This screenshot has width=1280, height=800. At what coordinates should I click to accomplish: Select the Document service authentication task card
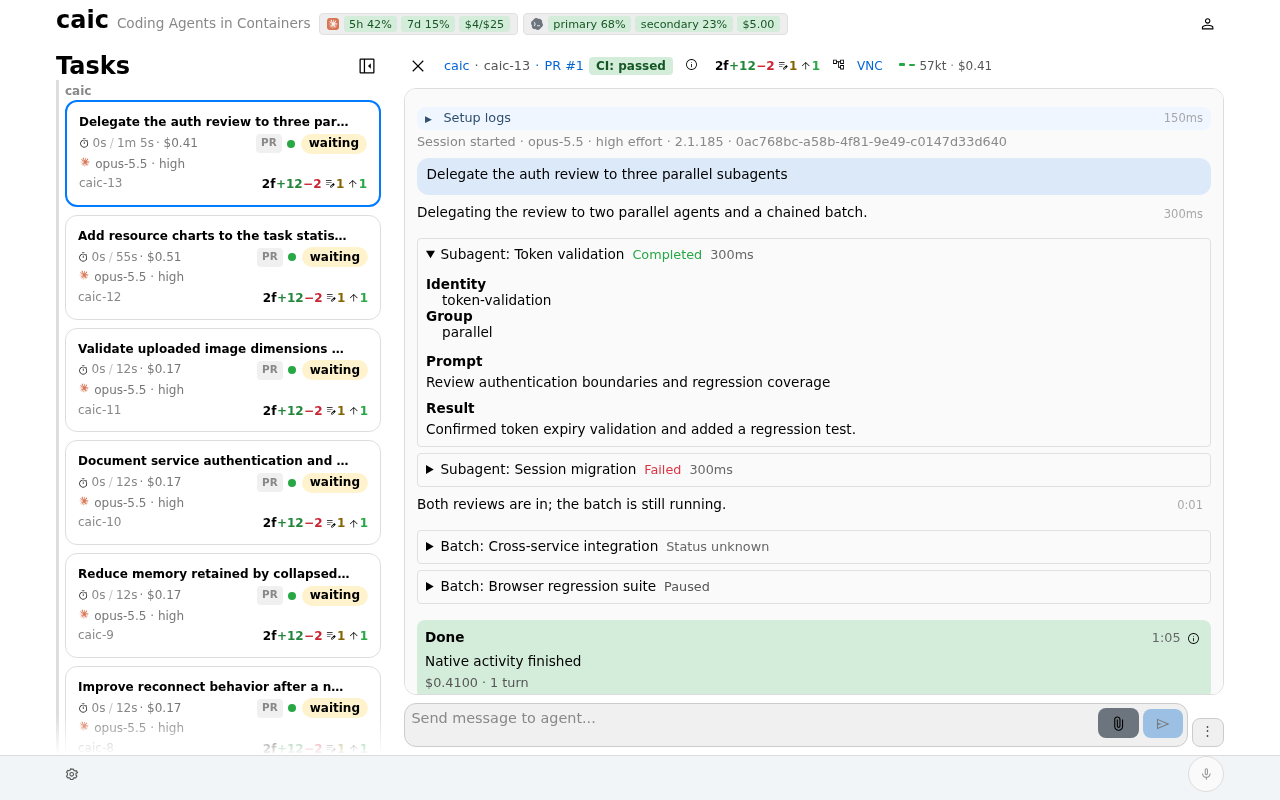[223, 492]
